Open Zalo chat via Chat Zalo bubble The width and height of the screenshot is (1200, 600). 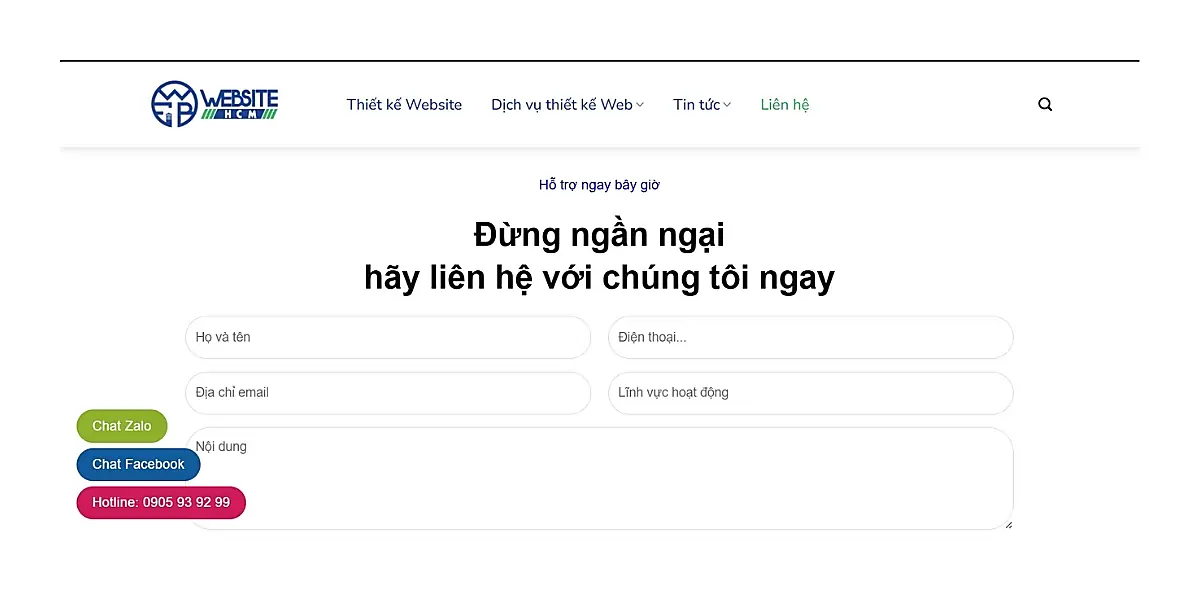click(x=121, y=425)
